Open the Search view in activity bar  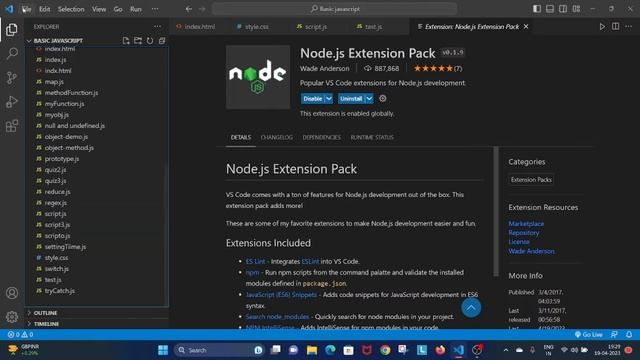12,53
